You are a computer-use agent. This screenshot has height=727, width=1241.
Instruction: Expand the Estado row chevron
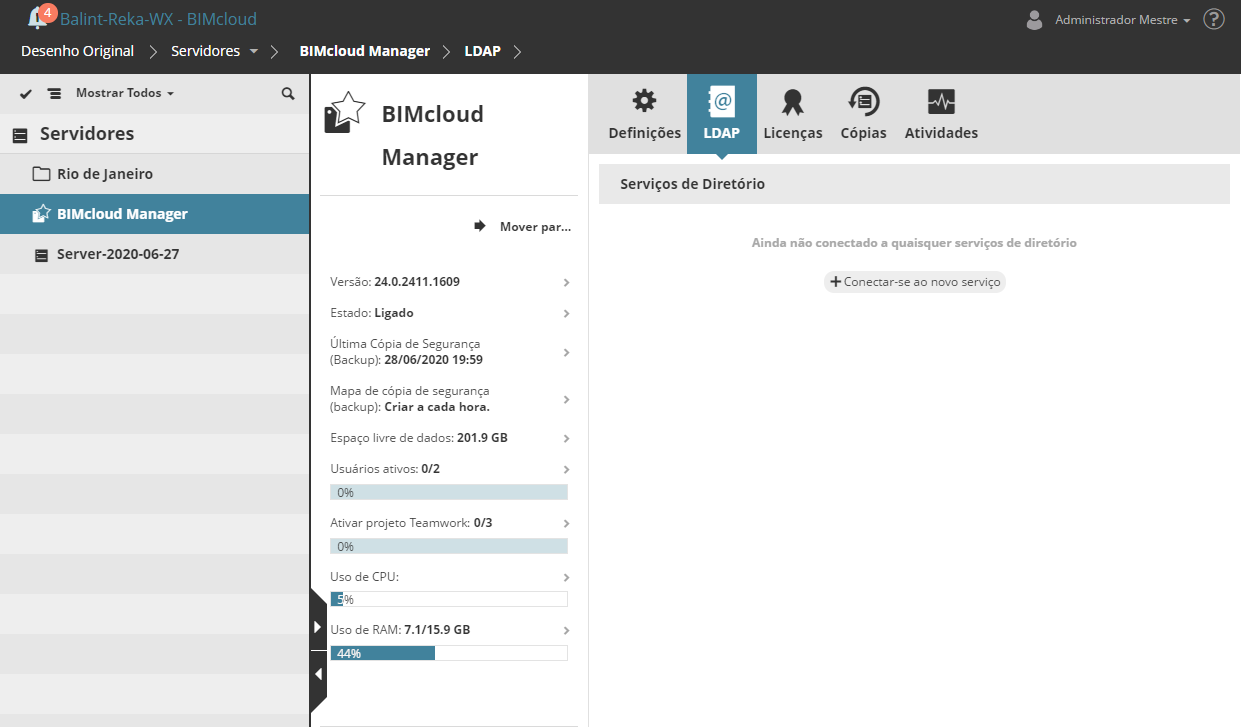tap(566, 314)
